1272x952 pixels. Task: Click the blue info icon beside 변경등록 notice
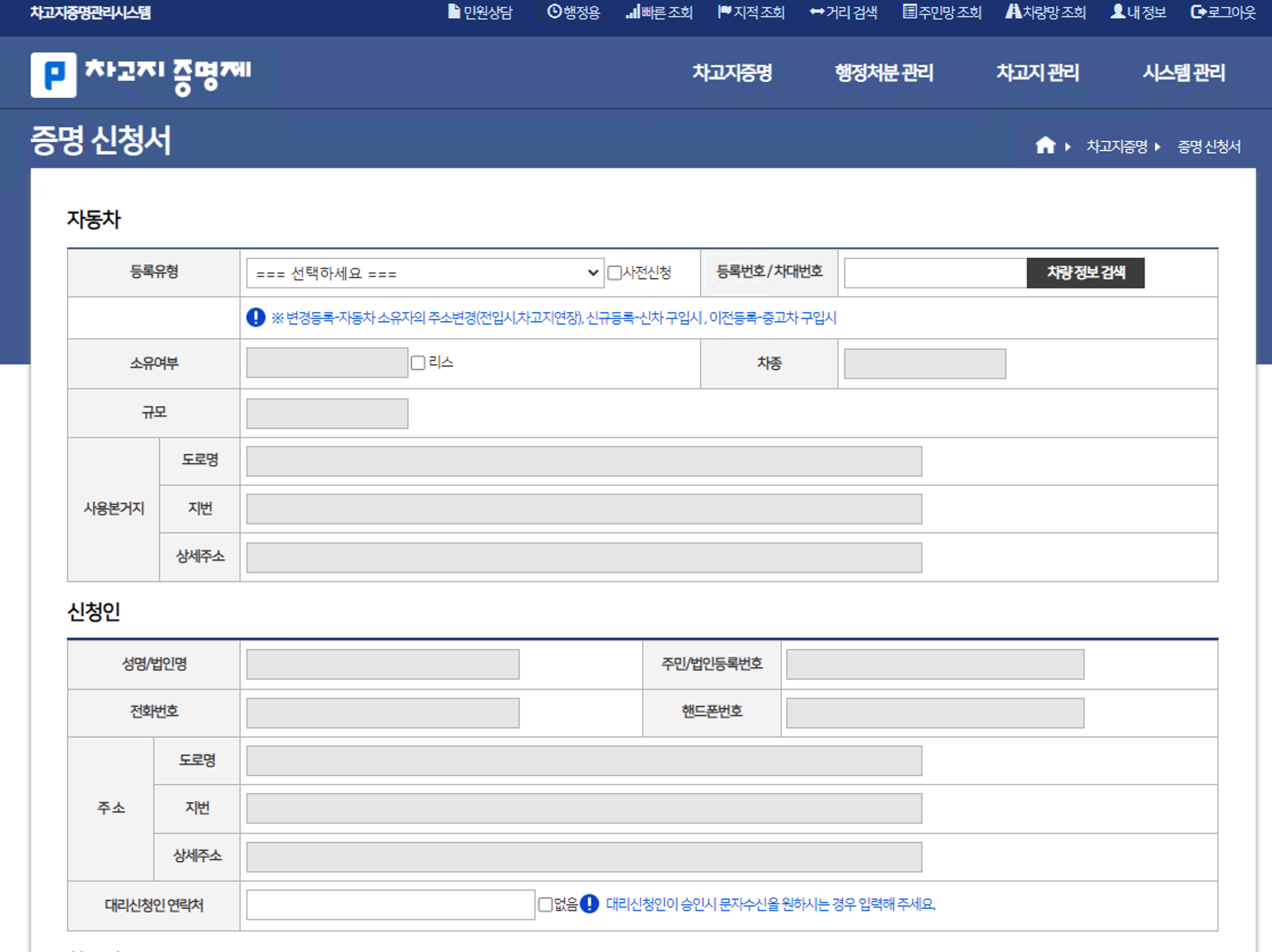(x=255, y=317)
